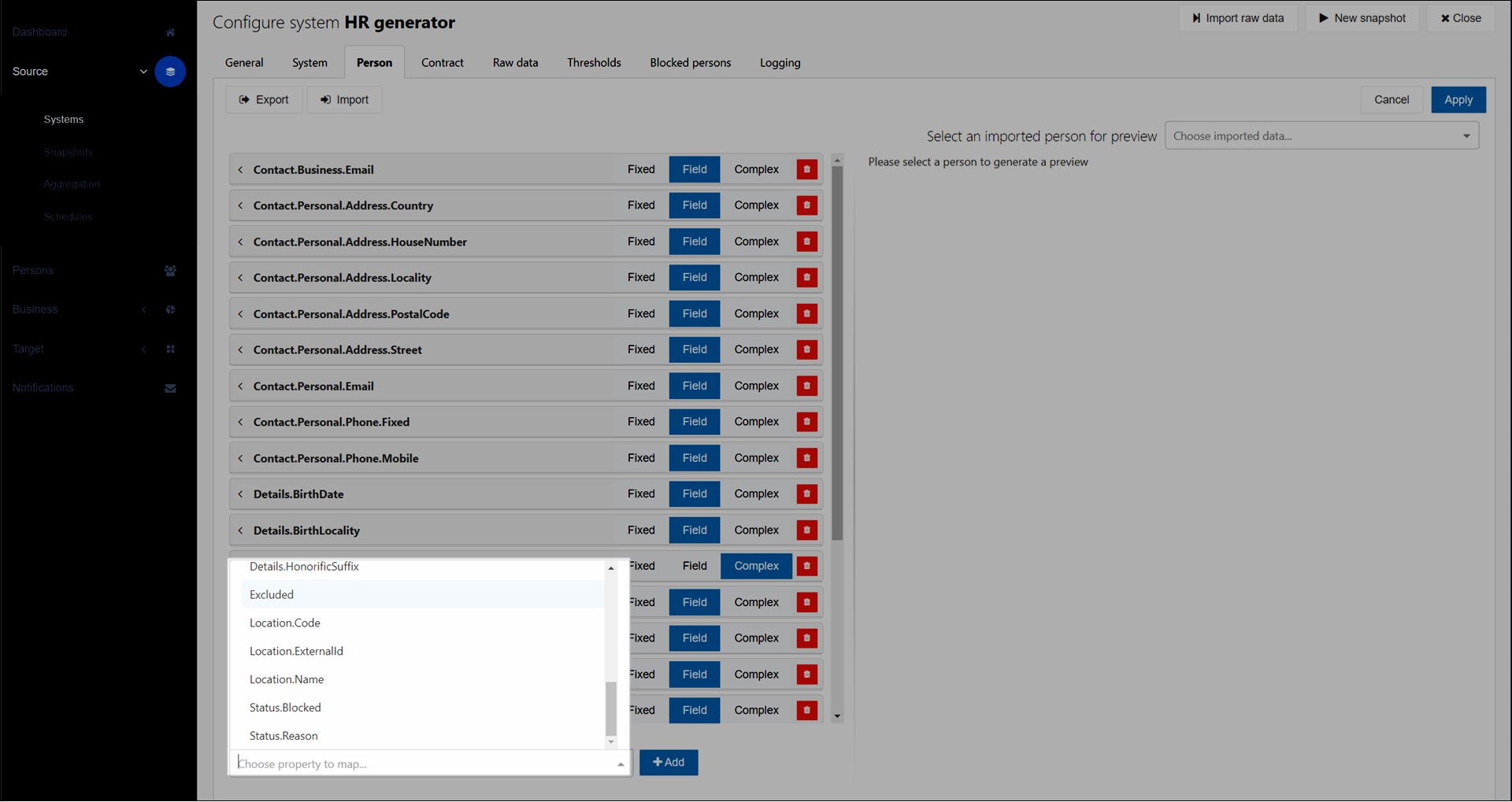Delete the Contact.Personal.Address.Country mapping
1512x802 pixels.
[x=806, y=205]
